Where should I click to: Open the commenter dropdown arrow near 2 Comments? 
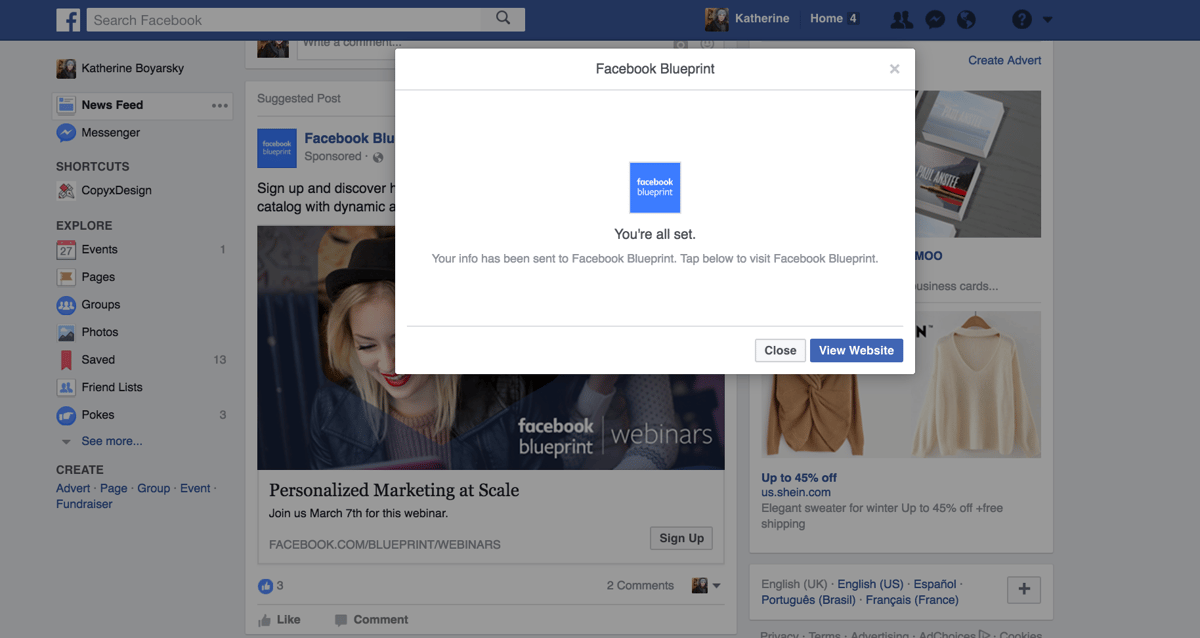717,585
